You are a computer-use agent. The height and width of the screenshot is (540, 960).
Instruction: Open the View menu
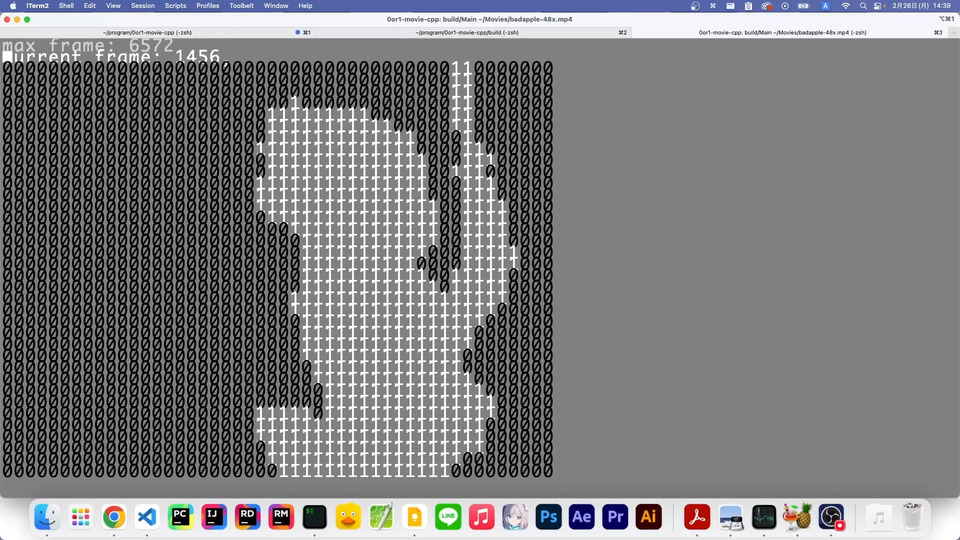(x=113, y=6)
